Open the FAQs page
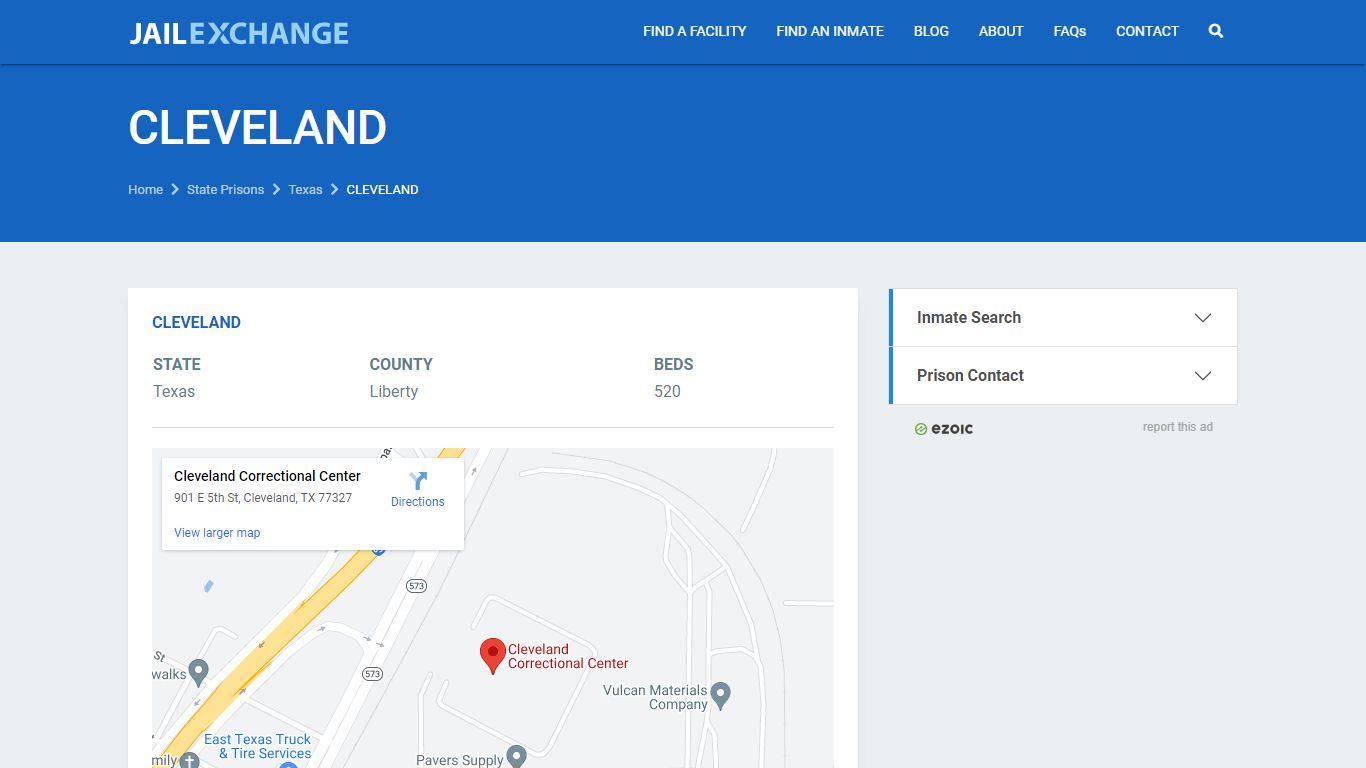The image size is (1366, 768). (1070, 31)
